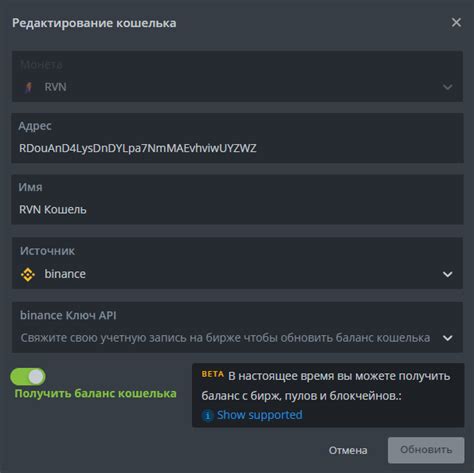The width and height of the screenshot is (474, 473).
Task: Click the Обновить update button
Action: pyautogui.click(x=426, y=450)
